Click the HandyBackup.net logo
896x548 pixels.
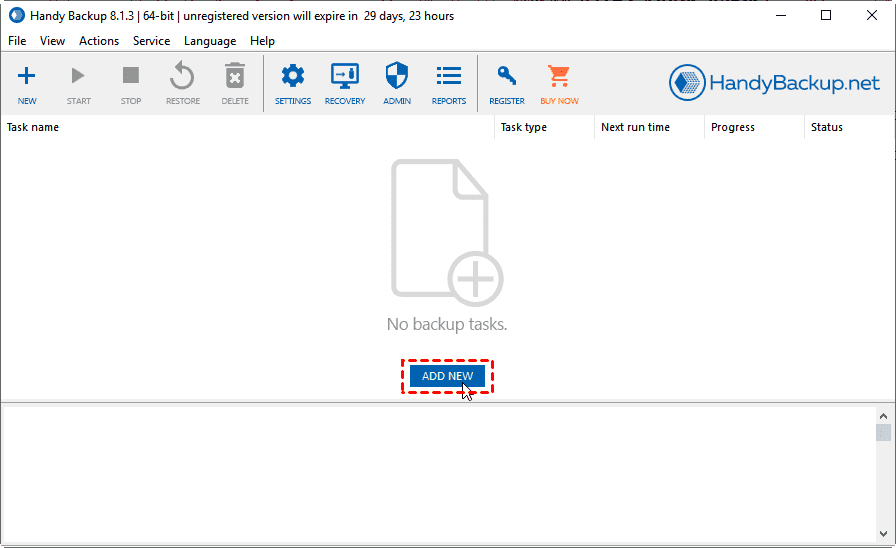click(774, 83)
